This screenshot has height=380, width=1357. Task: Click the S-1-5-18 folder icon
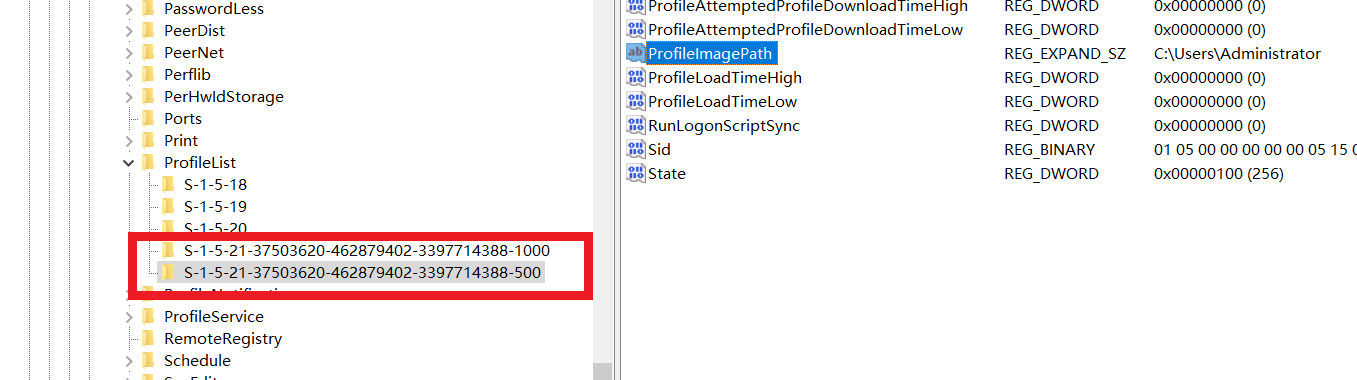168,184
